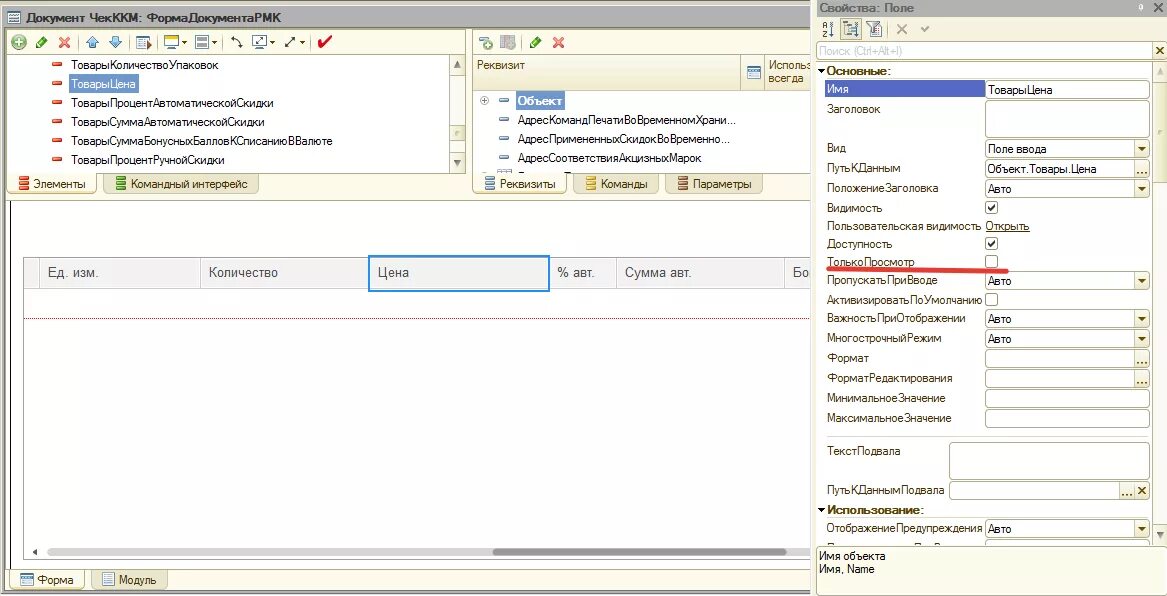Click ellipsis button next to ПутьКДаннымПодвала
Image resolution: width=1167 pixels, height=596 pixels.
(x=1128, y=490)
